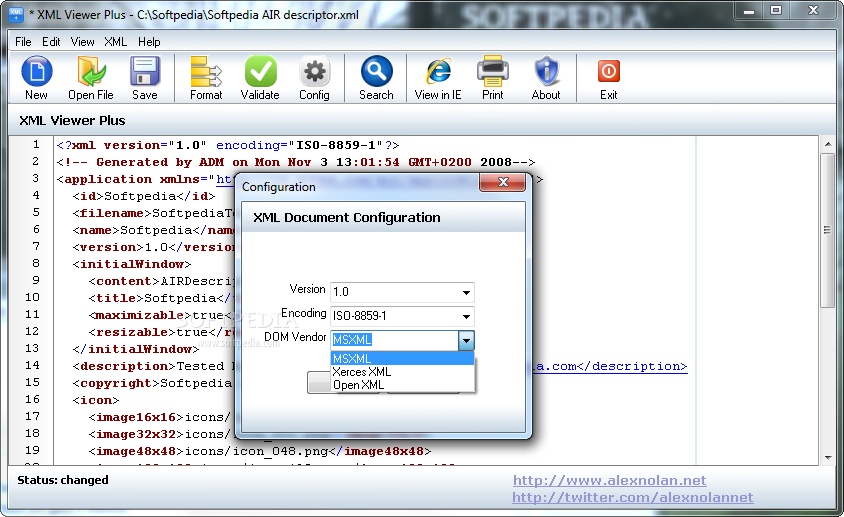Open the XML menu
This screenshot has width=844, height=517.
pos(116,42)
